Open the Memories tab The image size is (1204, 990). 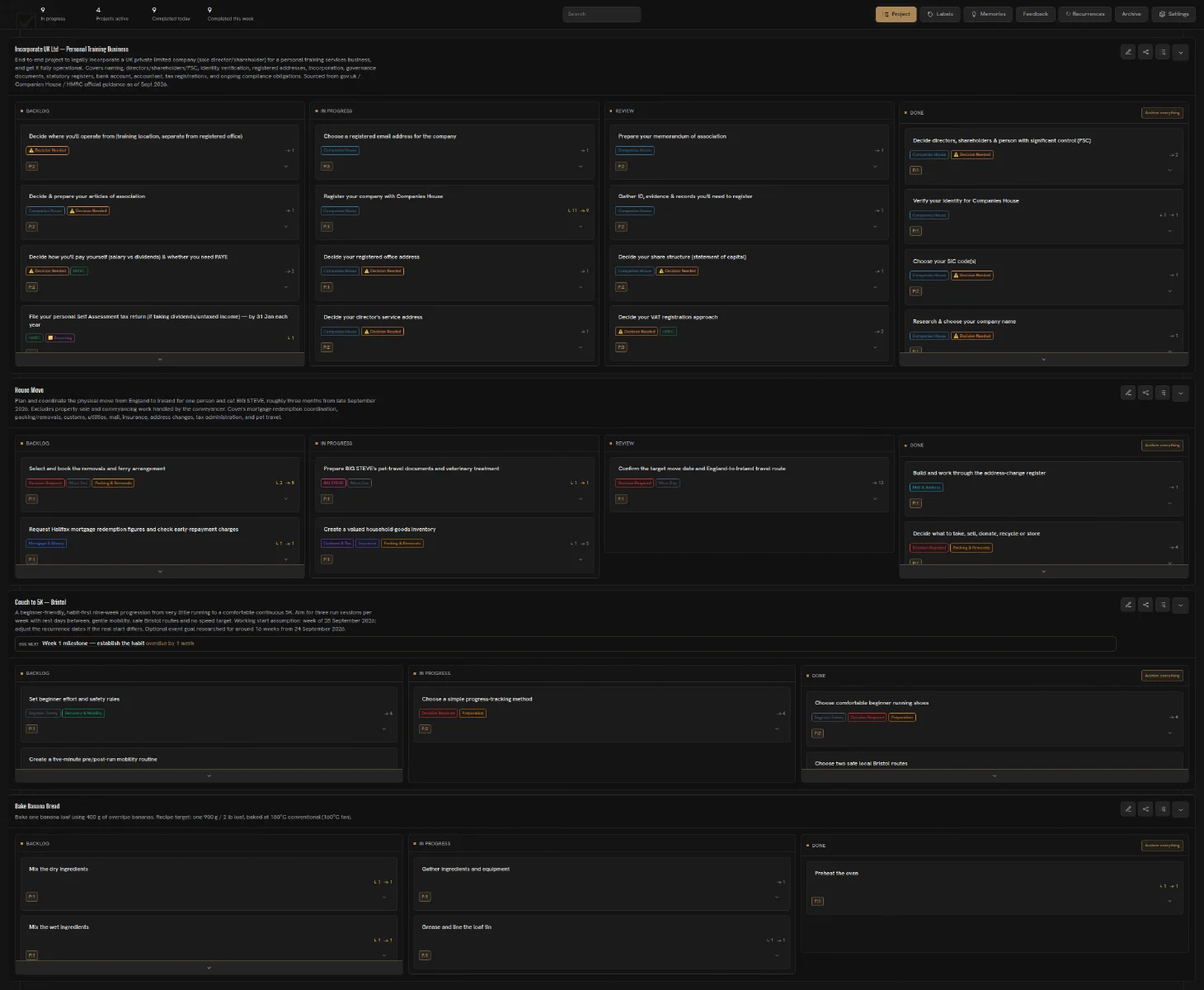click(988, 14)
